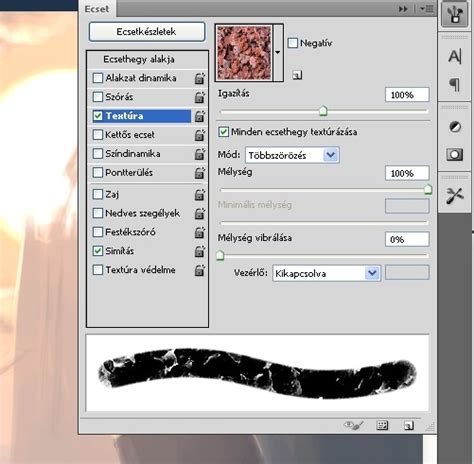
Task: Click the Igazítás slider handle
Action: click(323, 111)
